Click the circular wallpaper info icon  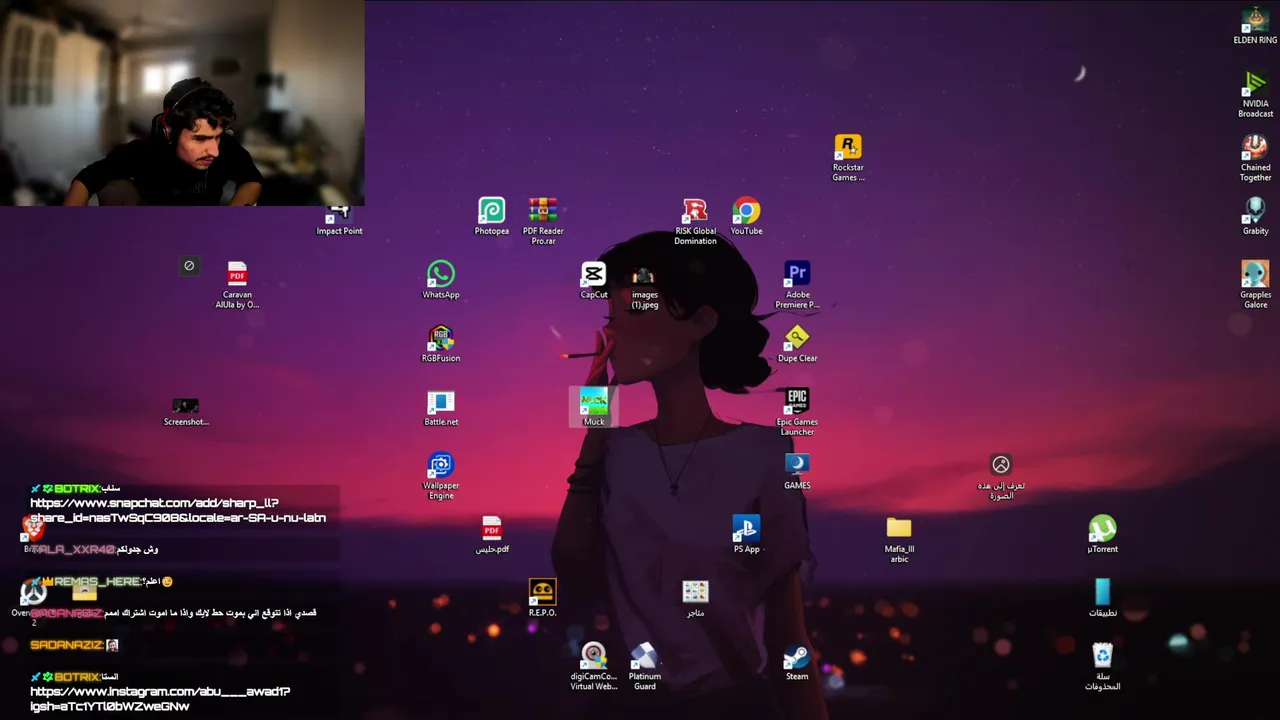pos(1001,465)
